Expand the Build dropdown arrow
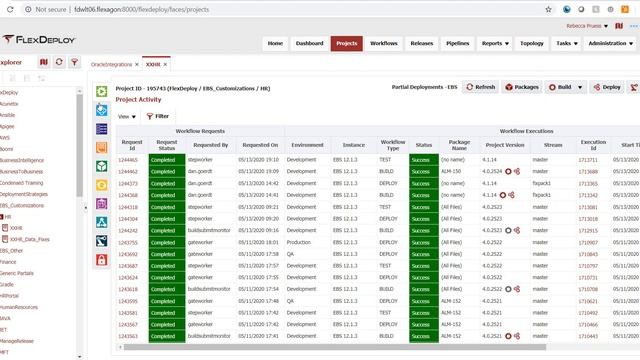This screenshot has height=360, width=640. 580,87
